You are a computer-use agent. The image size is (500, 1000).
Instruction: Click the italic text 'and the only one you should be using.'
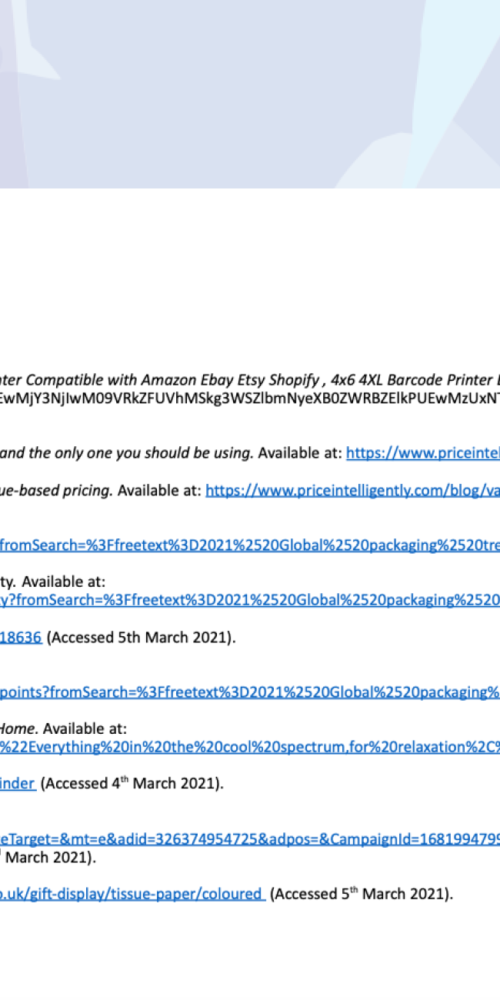[127, 453]
